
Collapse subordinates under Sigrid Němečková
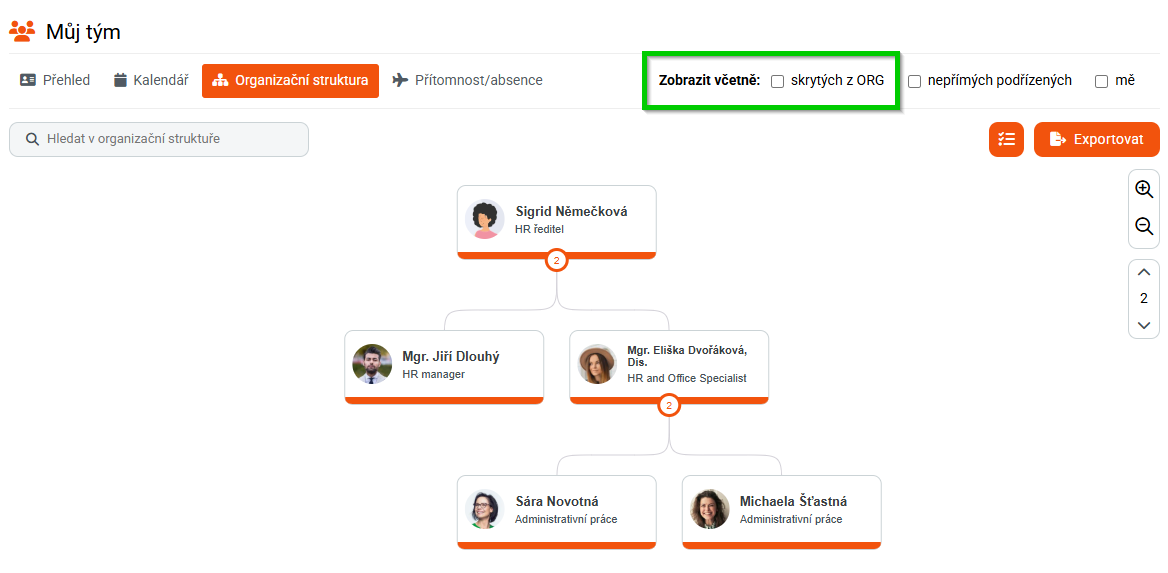(x=557, y=260)
